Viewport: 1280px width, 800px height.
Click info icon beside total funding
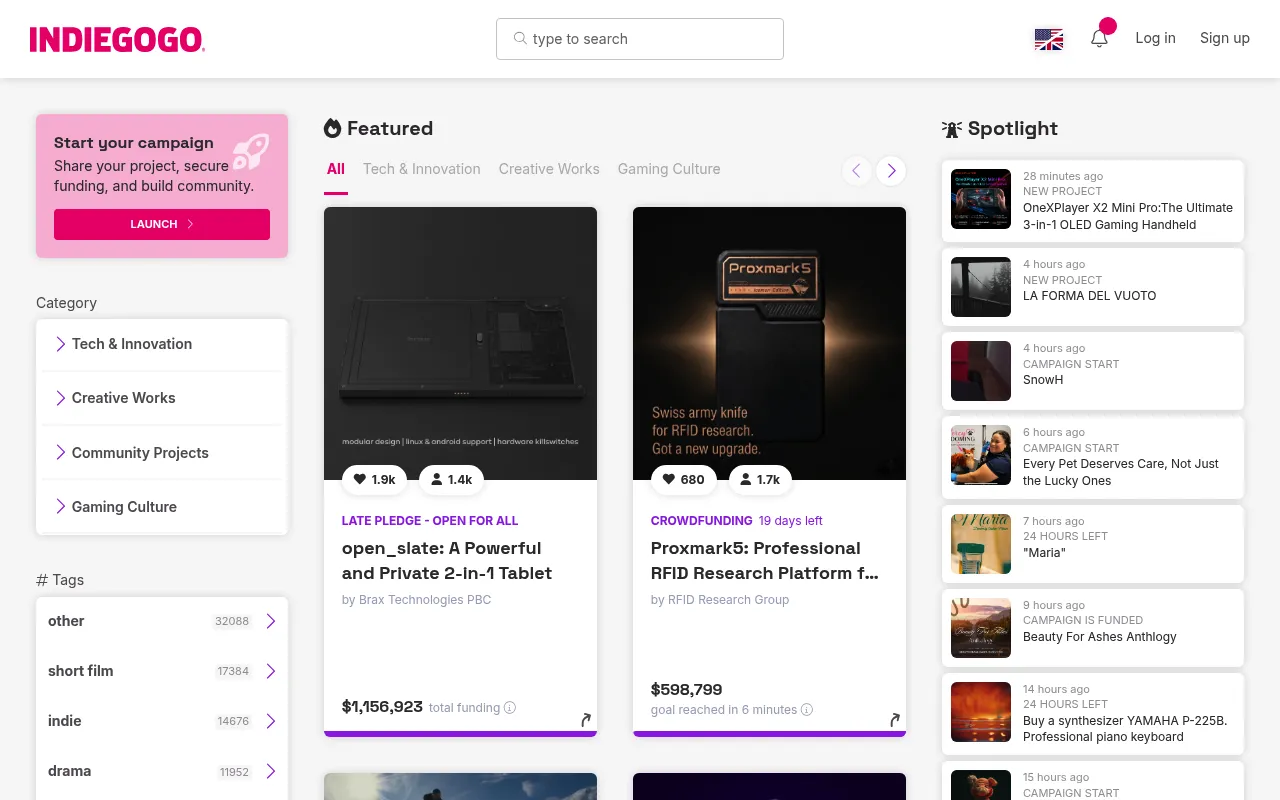(510, 708)
